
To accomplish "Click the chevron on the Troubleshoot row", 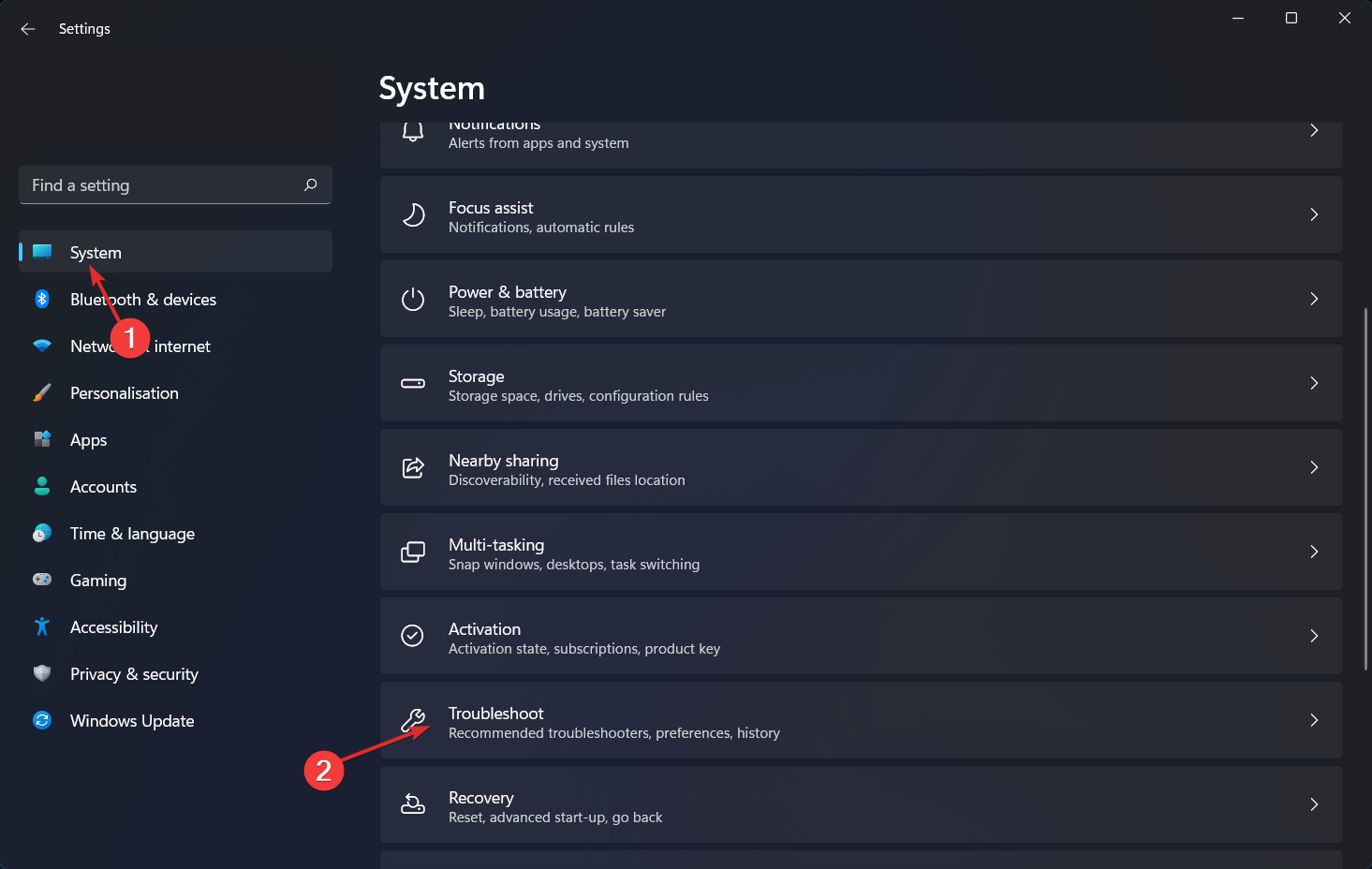I will (x=1314, y=720).
